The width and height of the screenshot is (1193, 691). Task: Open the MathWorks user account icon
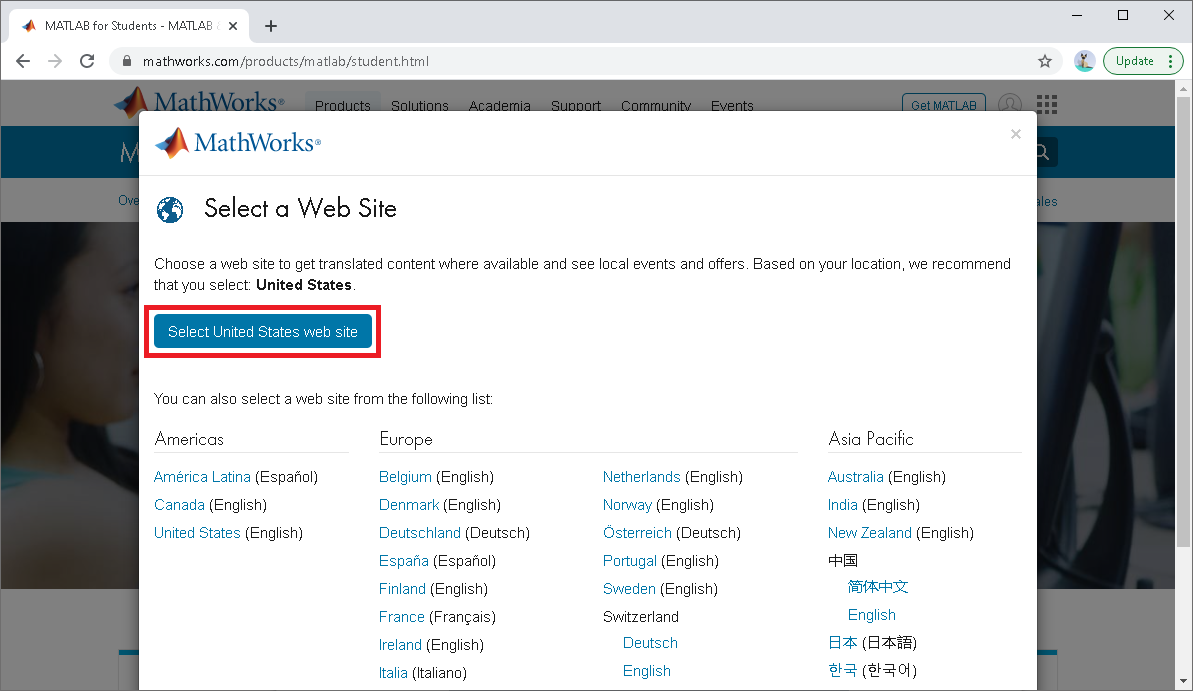(1011, 105)
